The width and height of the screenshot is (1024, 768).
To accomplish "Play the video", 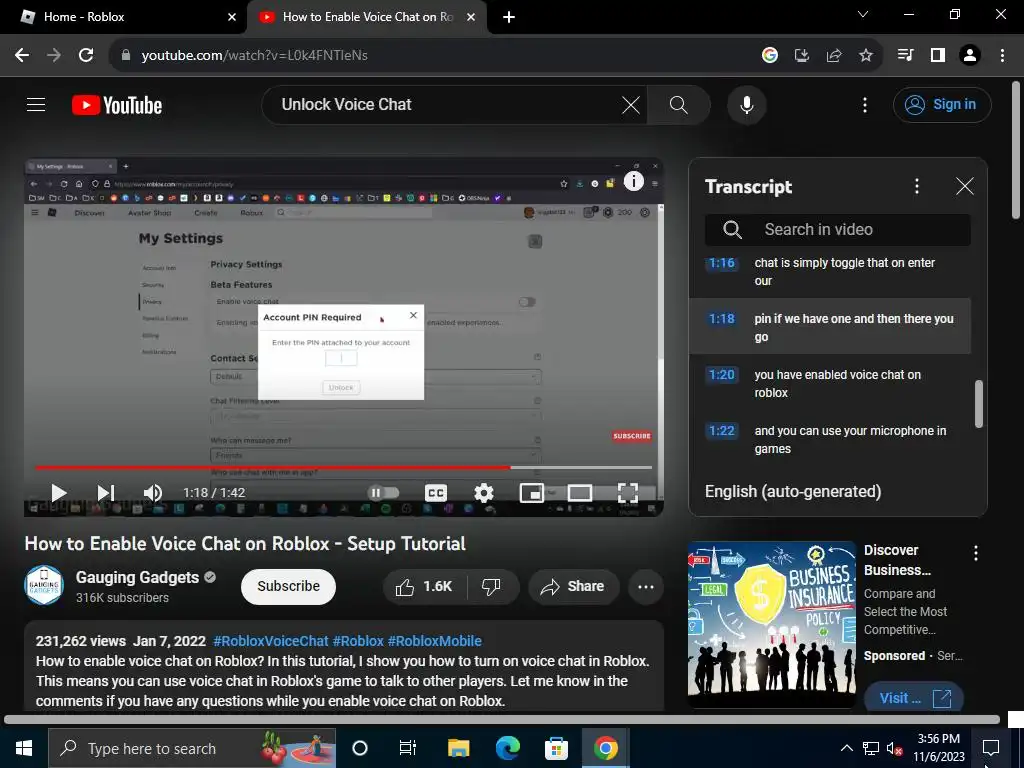I will tap(59, 492).
